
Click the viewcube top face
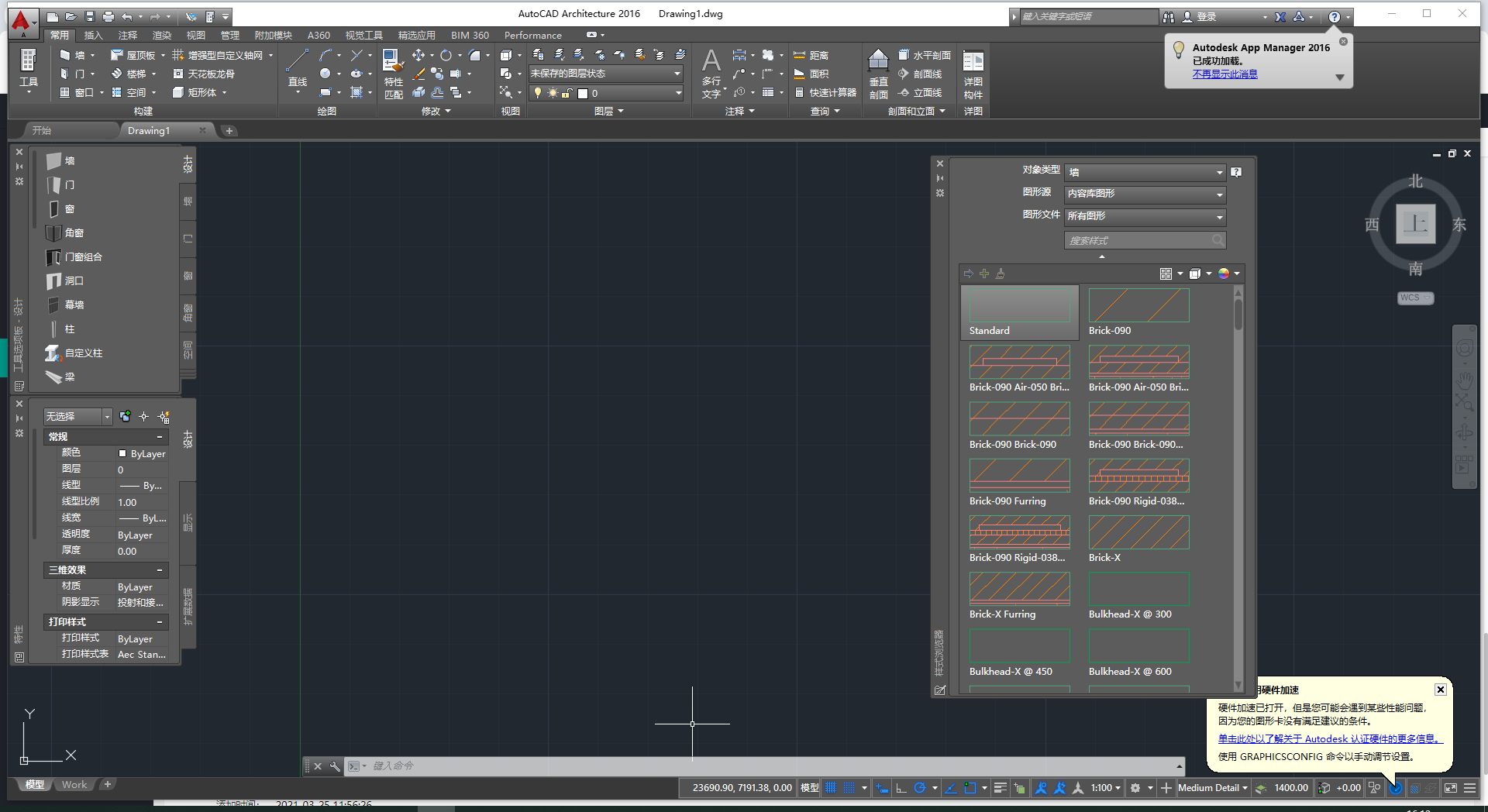tap(1415, 224)
